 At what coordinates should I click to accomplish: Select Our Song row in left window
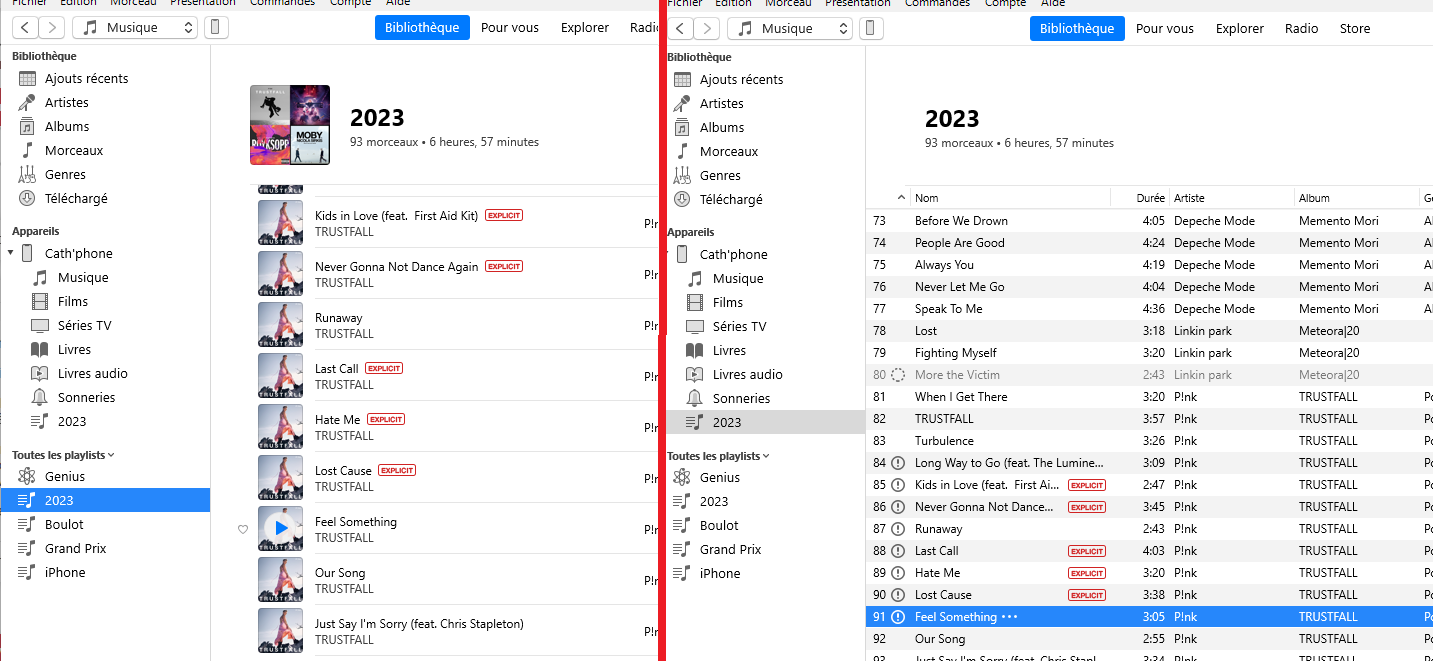(456, 580)
